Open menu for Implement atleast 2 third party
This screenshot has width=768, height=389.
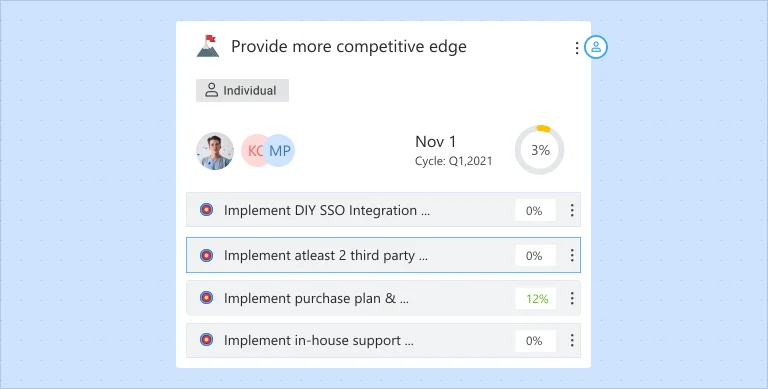[x=572, y=255]
